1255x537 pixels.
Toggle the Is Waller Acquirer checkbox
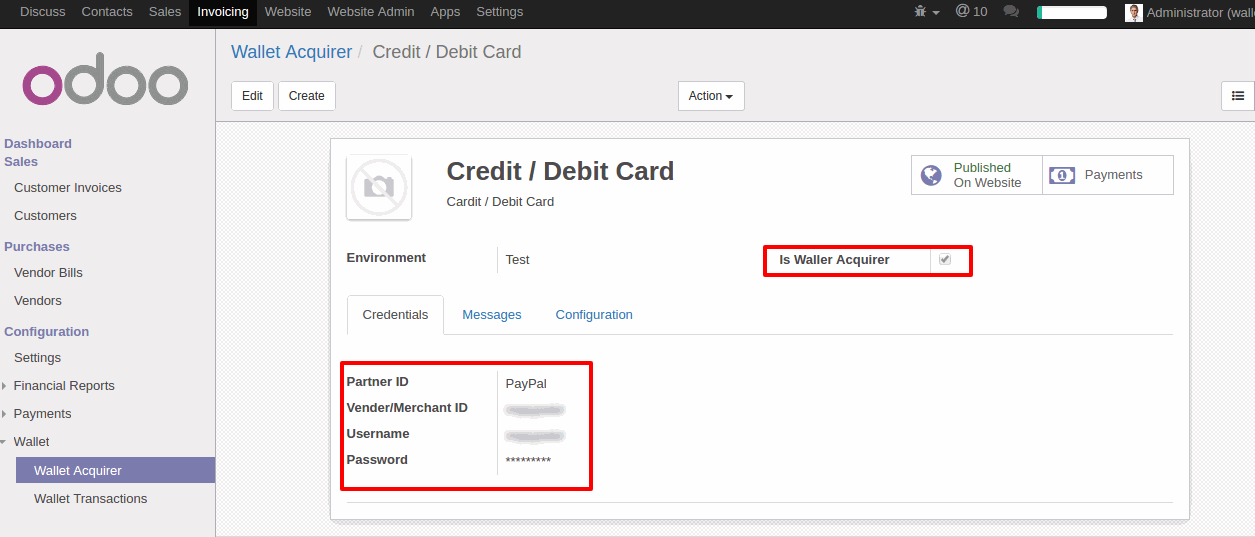tap(945, 260)
